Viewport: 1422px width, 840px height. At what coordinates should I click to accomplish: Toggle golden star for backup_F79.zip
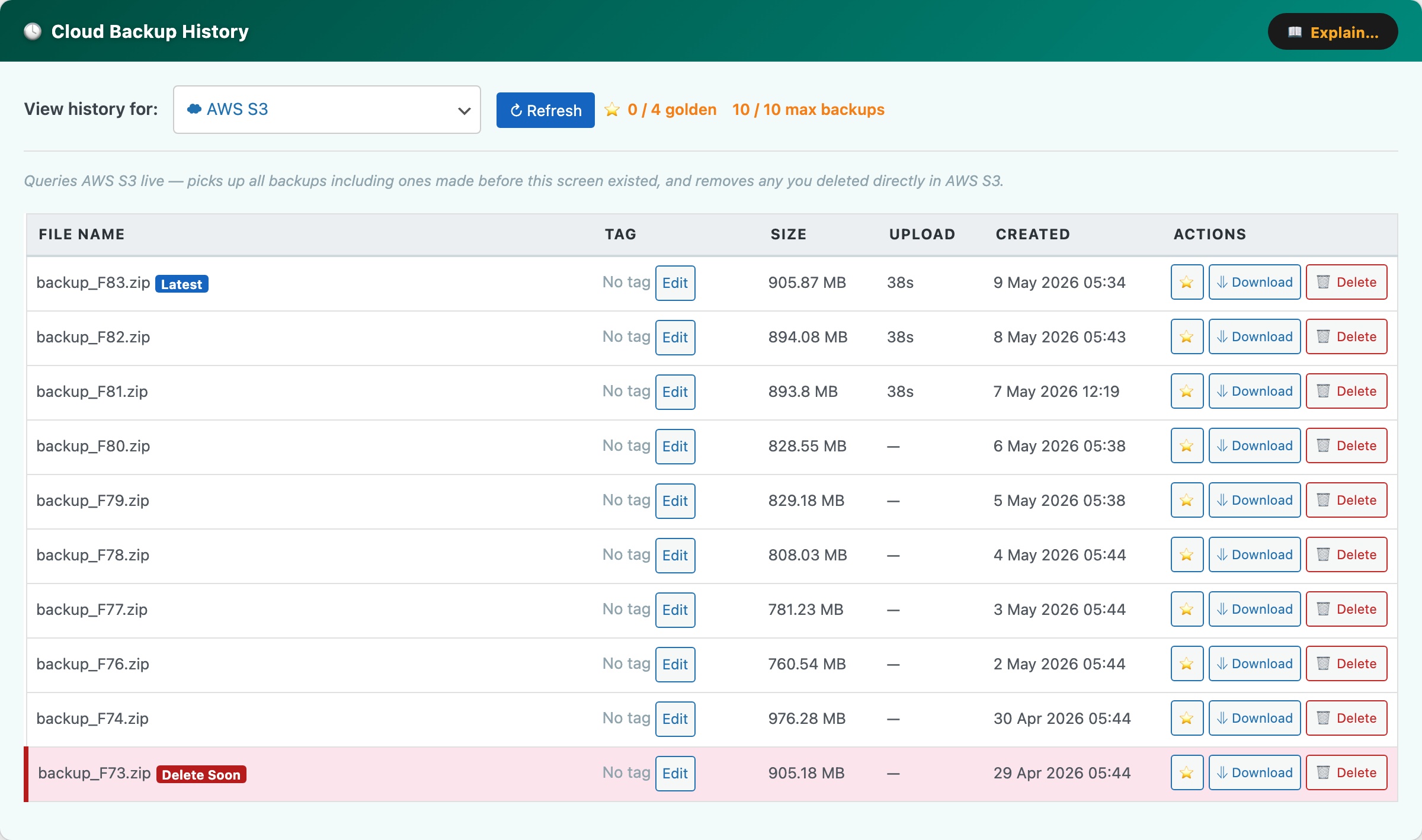[x=1187, y=501]
